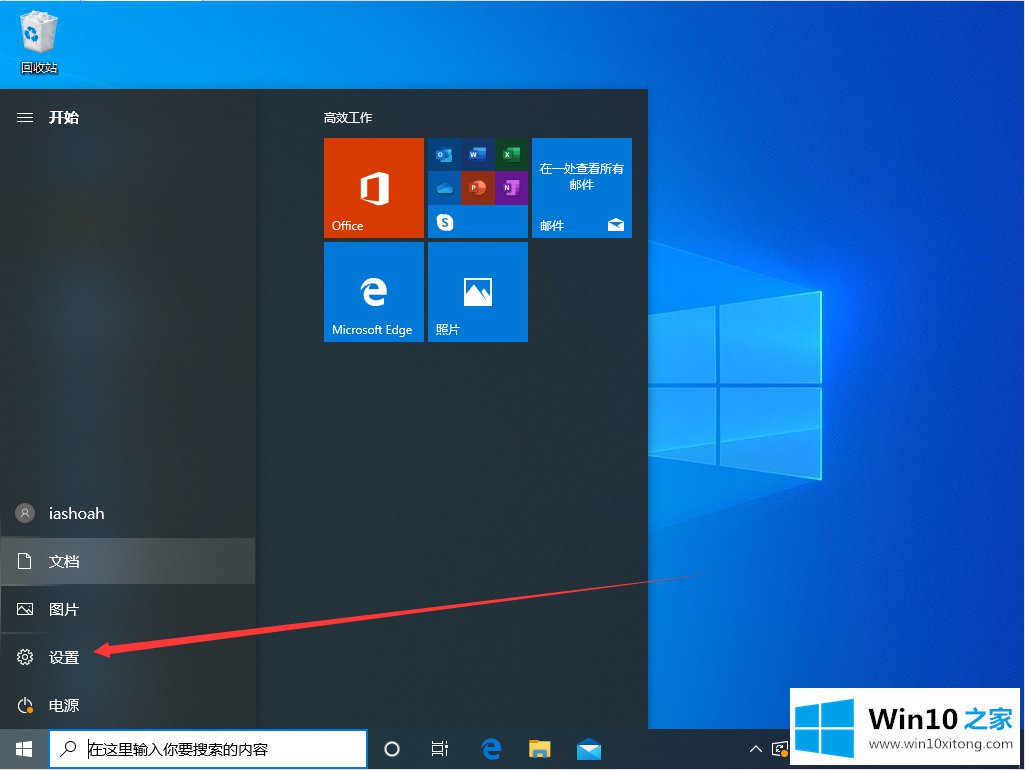Click the Cortana circle icon

(392, 749)
